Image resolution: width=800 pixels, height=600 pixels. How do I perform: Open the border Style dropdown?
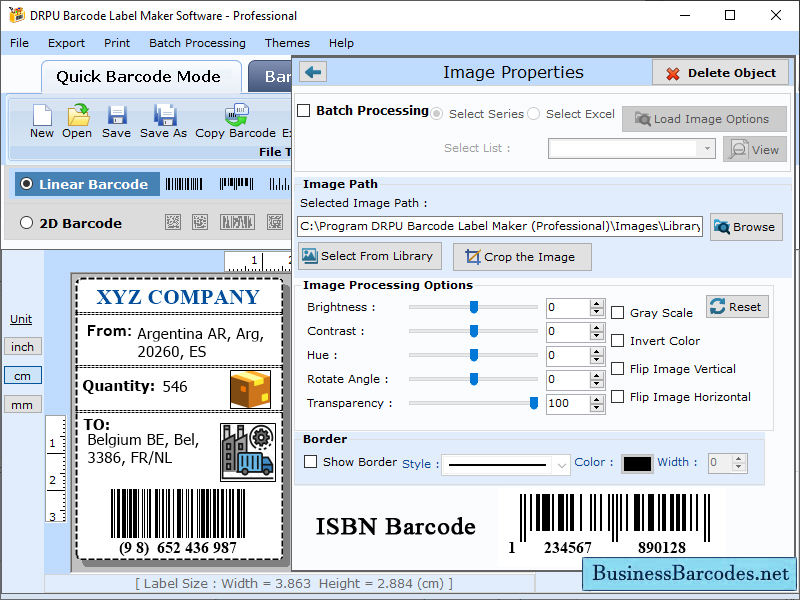tap(561, 464)
